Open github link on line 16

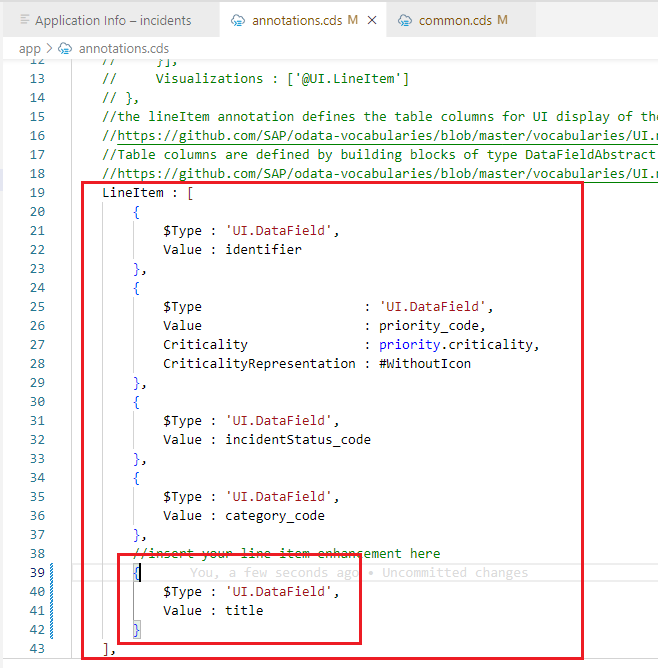click(388, 136)
